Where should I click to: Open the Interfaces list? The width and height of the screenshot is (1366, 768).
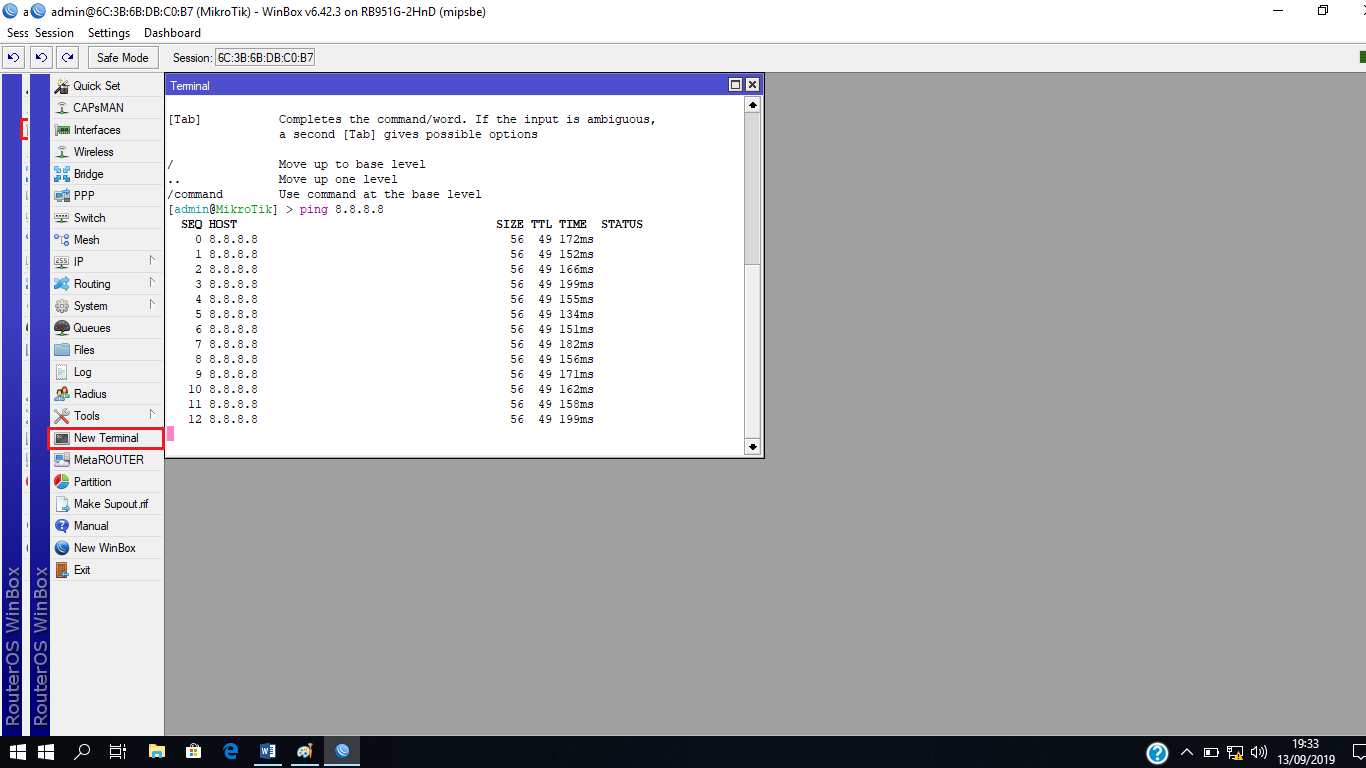coord(107,130)
